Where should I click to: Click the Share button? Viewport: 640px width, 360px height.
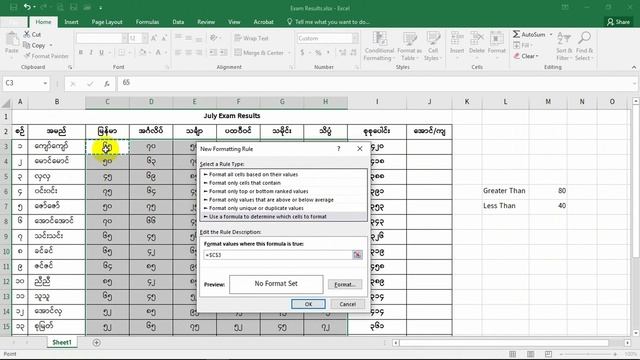tap(618, 22)
